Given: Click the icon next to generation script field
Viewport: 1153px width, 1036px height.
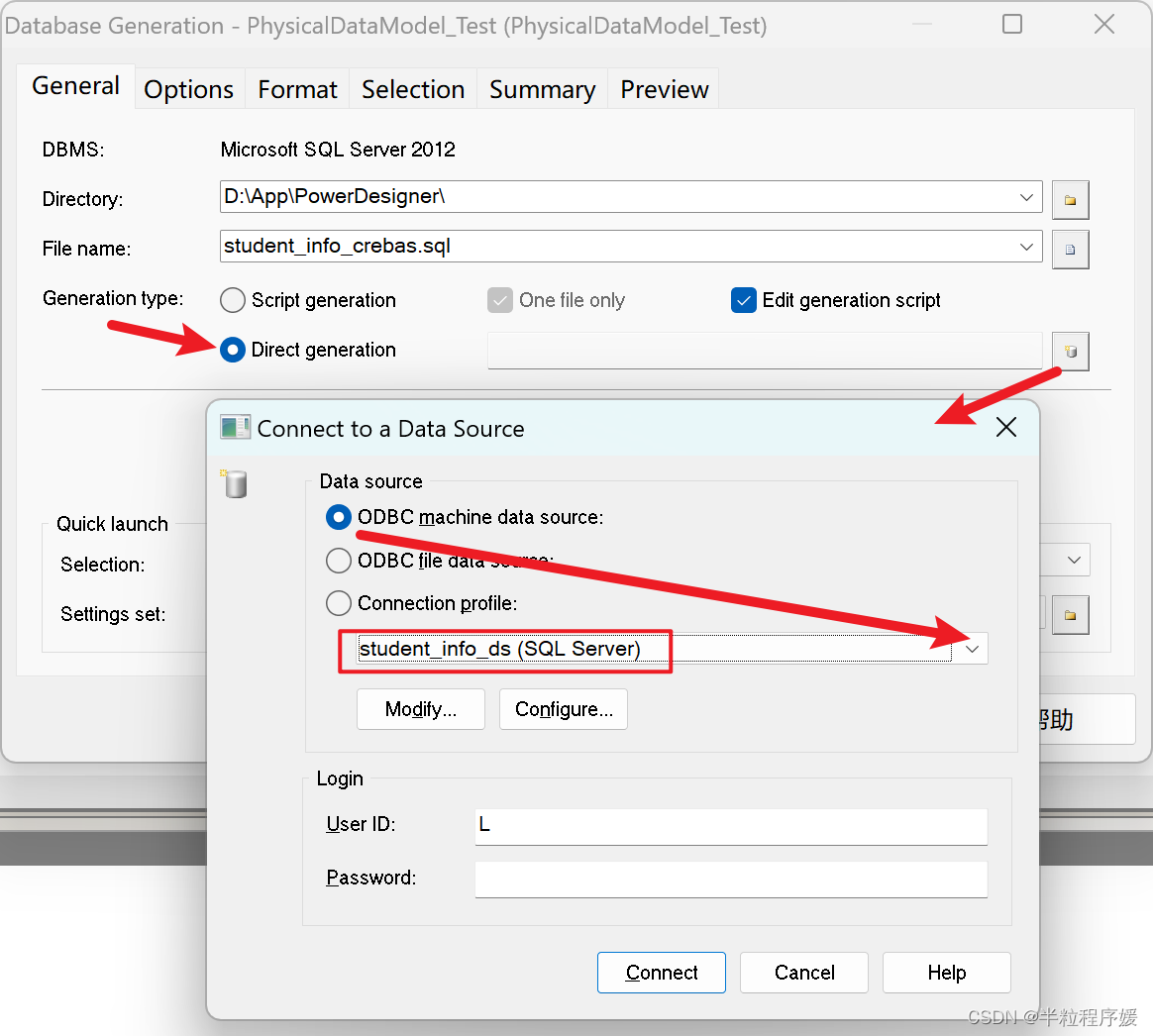Looking at the screenshot, I should [x=1071, y=351].
